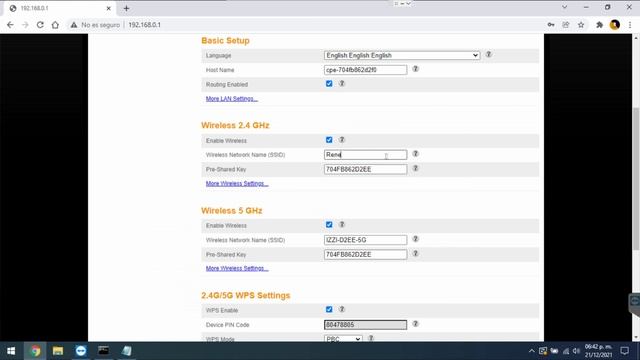This screenshot has width=640, height=360.
Task: Open TeamViewer from the taskbar
Action: (81, 351)
